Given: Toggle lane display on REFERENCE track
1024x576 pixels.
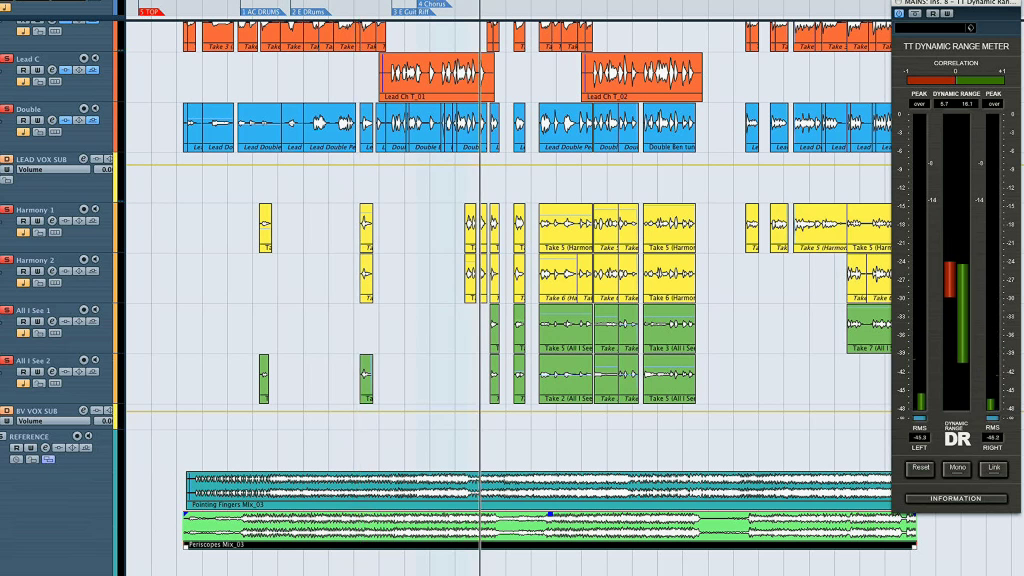Looking at the screenshot, I should (48, 459).
